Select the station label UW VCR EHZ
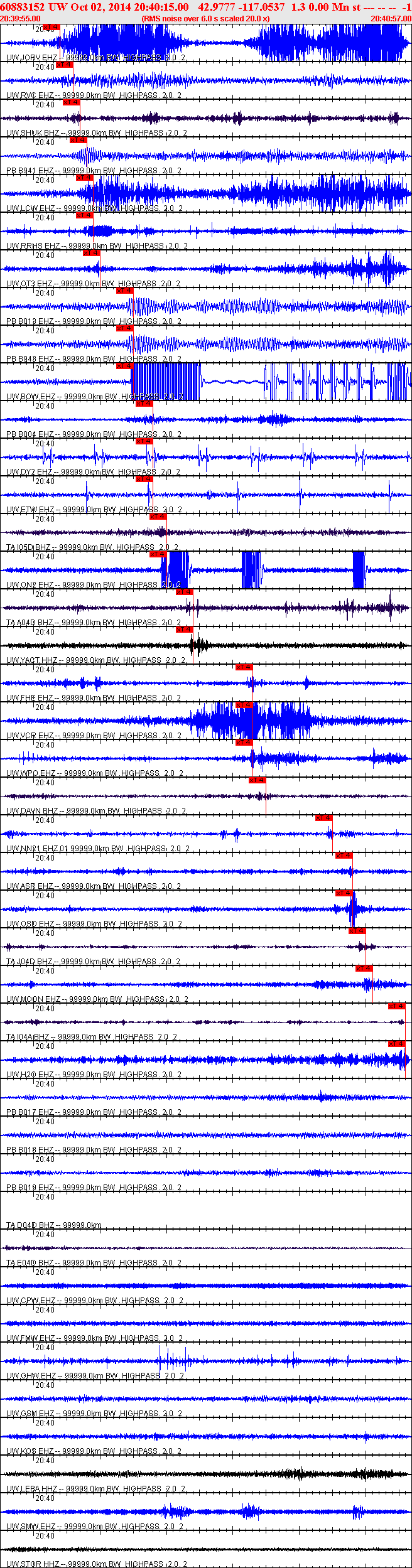The width and height of the screenshot is (412, 1568). [30, 736]
